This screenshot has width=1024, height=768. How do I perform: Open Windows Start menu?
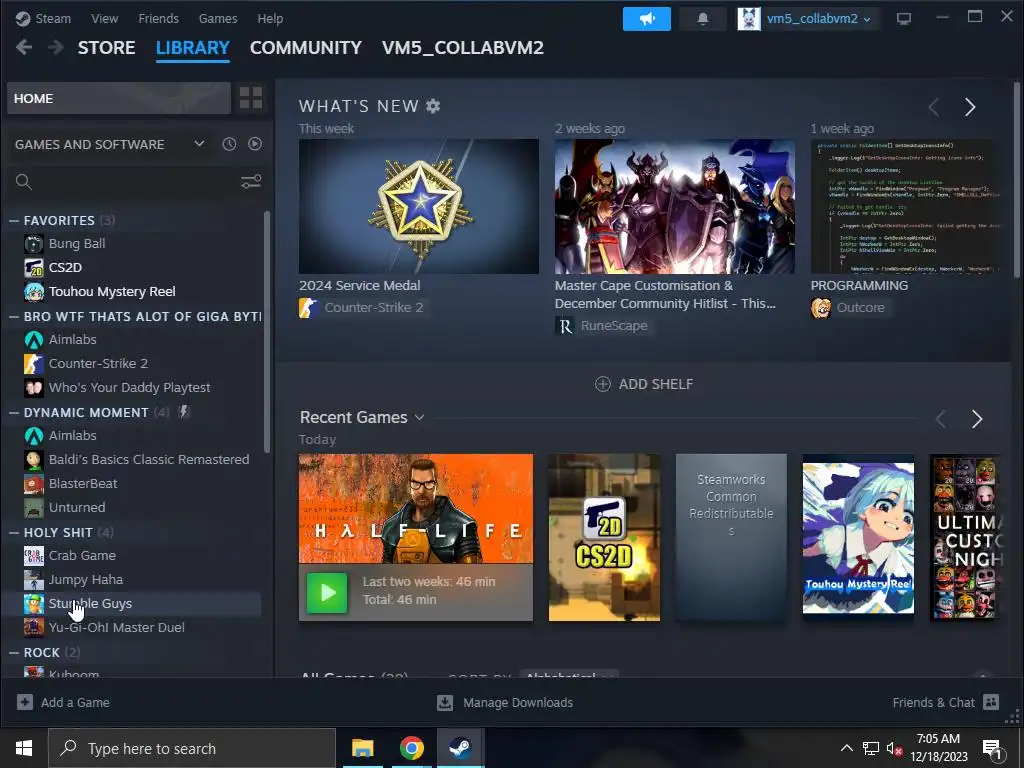pos(24,748)
